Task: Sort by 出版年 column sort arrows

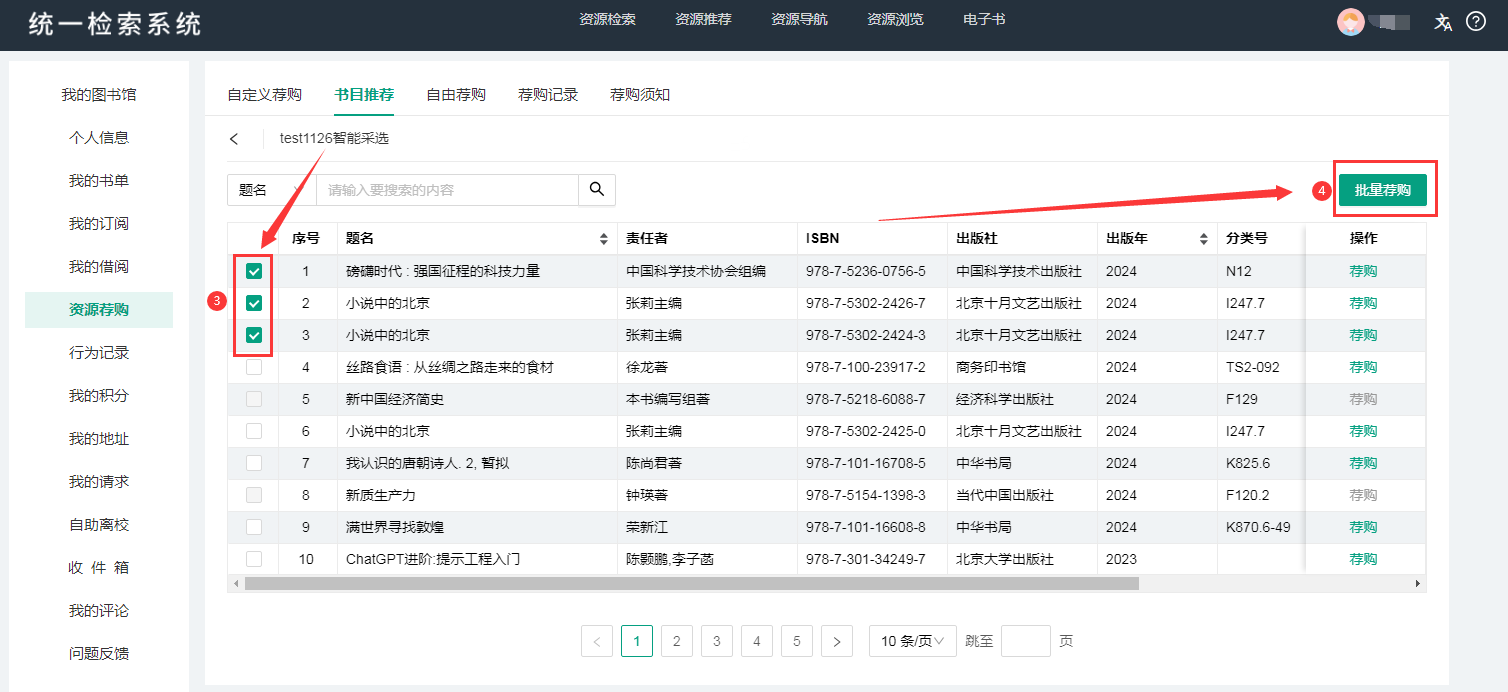Action: (x=1203, y=239)
